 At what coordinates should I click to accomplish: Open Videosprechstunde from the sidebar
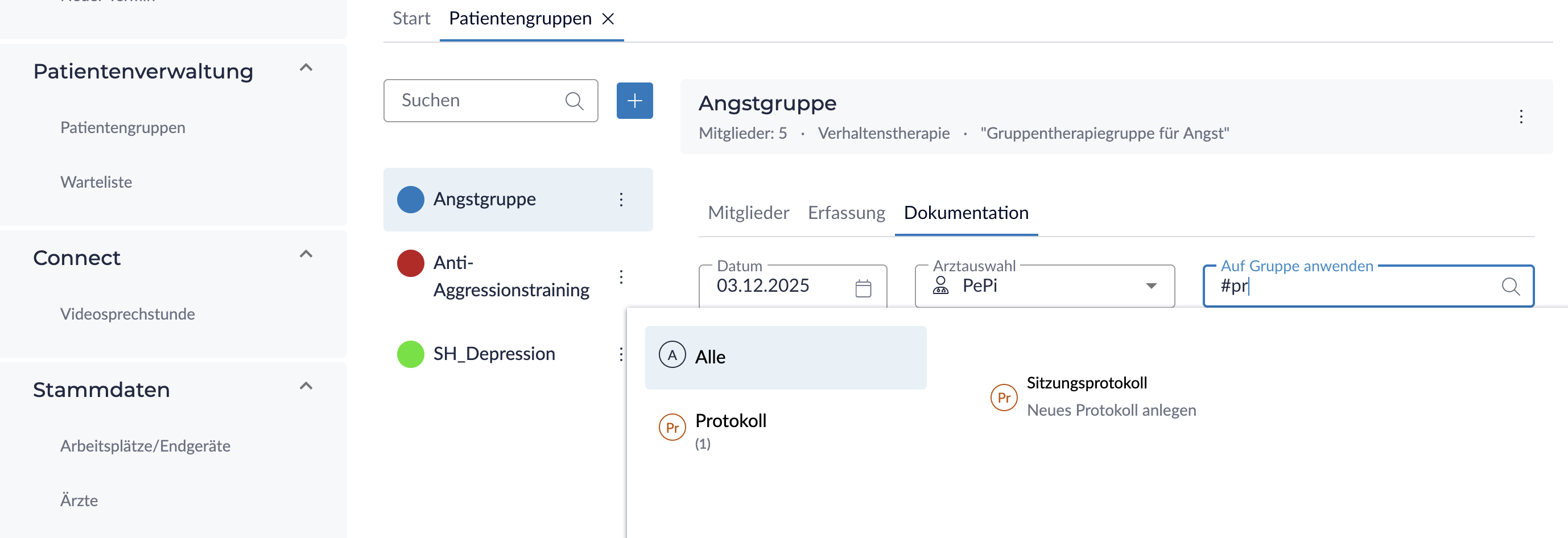click(x=127, y=314)
